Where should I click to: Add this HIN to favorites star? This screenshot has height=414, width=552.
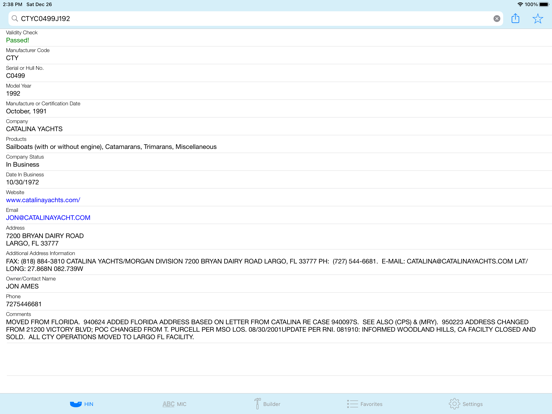coord(538,19)
